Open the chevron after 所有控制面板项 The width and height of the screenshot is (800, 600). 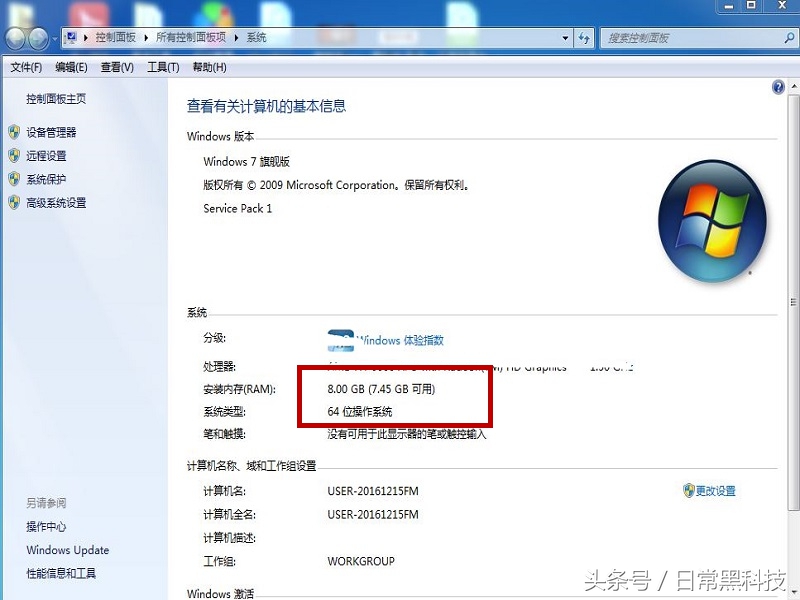(234, 38)
